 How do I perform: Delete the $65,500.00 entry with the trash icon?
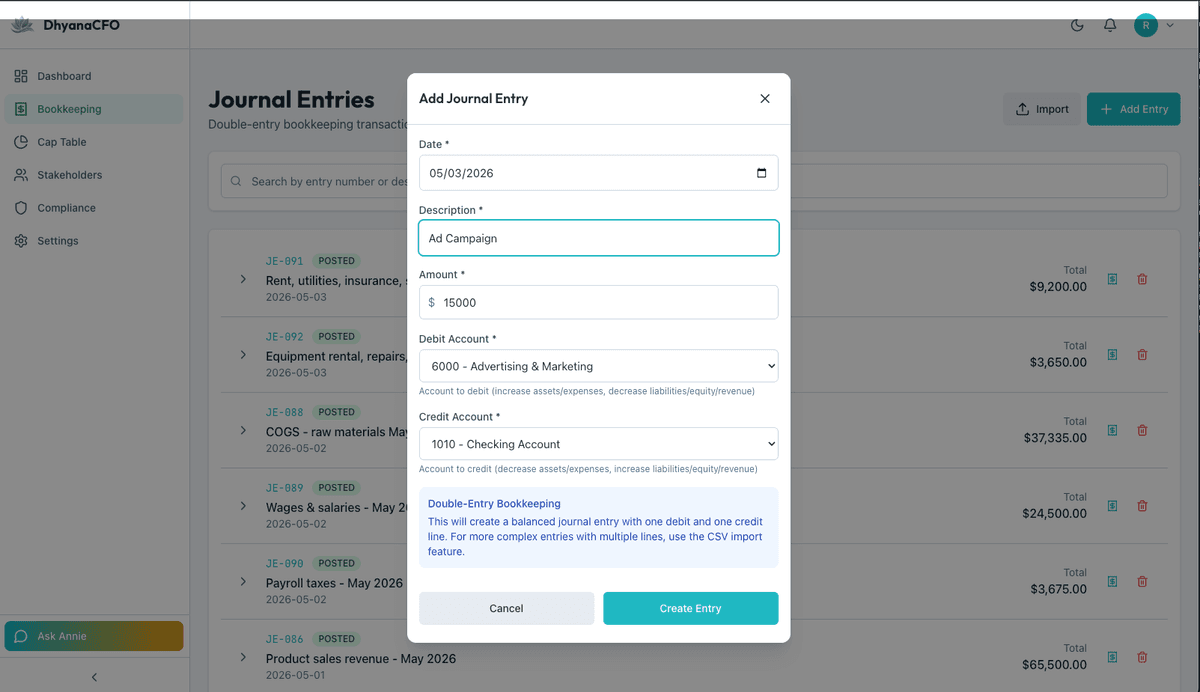pyautogui.click(x=1142, y=657)
